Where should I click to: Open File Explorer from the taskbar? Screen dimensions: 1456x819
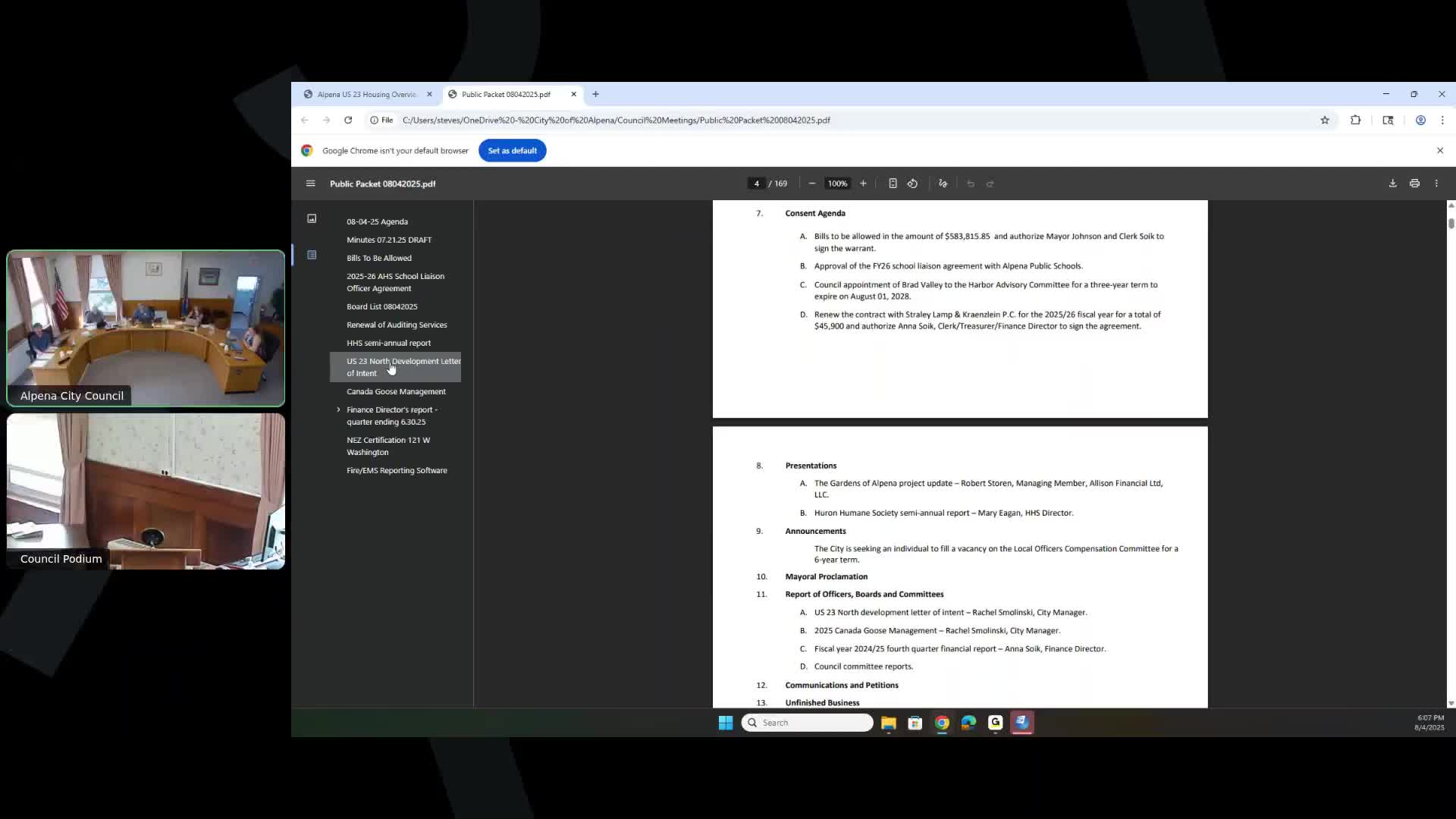click(888, 723)
